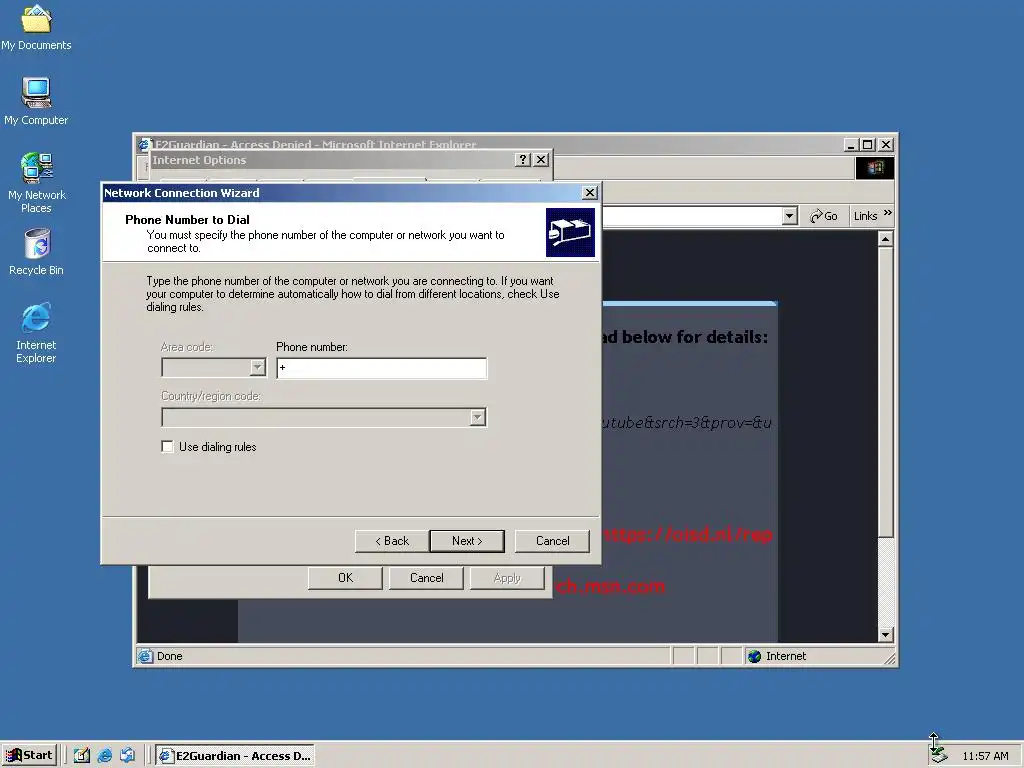
Task: Expand the Links toolbar chevron
Action: click(x=887, y=213)
